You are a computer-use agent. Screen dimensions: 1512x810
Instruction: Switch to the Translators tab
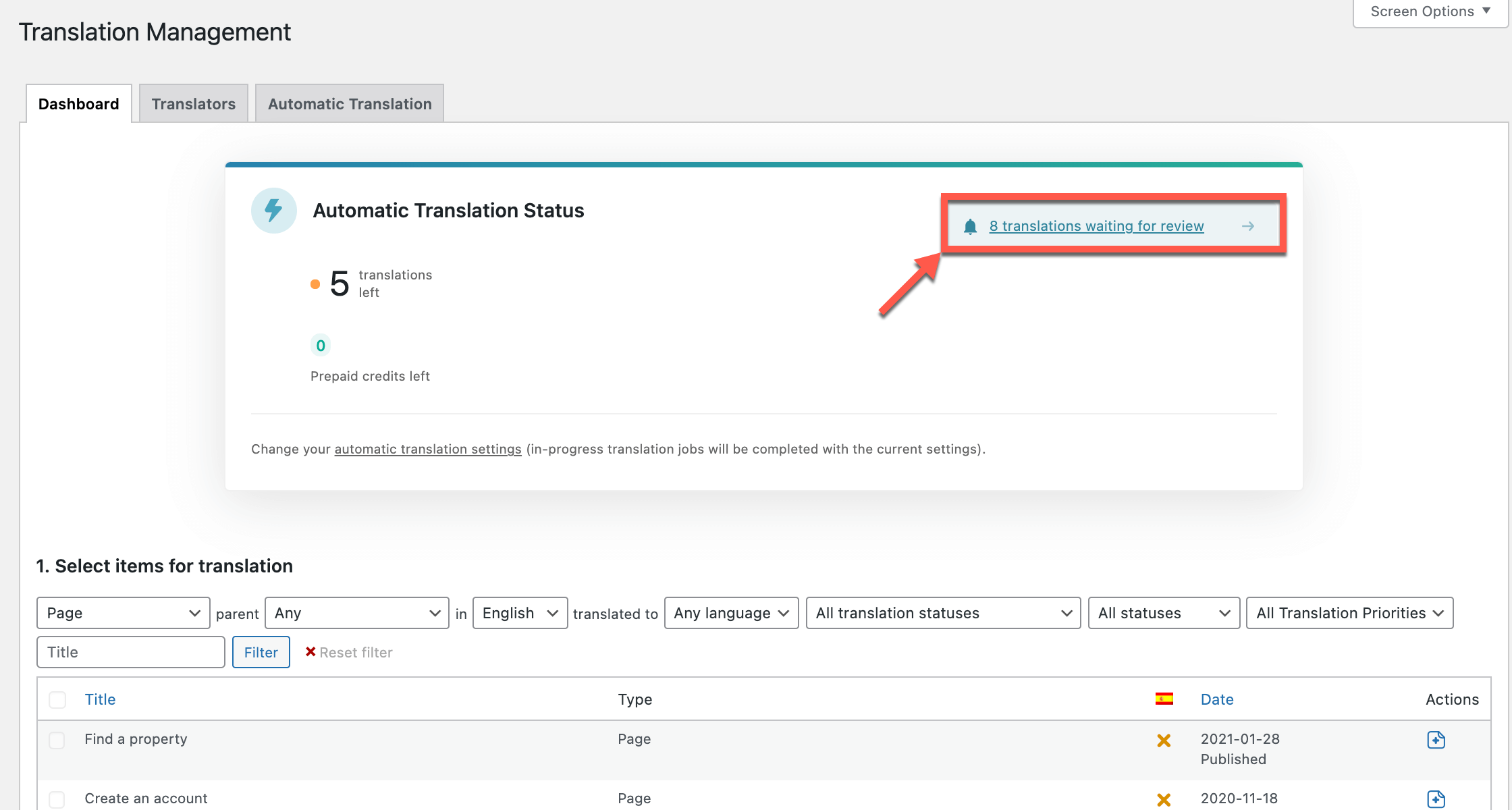point(194,104)
